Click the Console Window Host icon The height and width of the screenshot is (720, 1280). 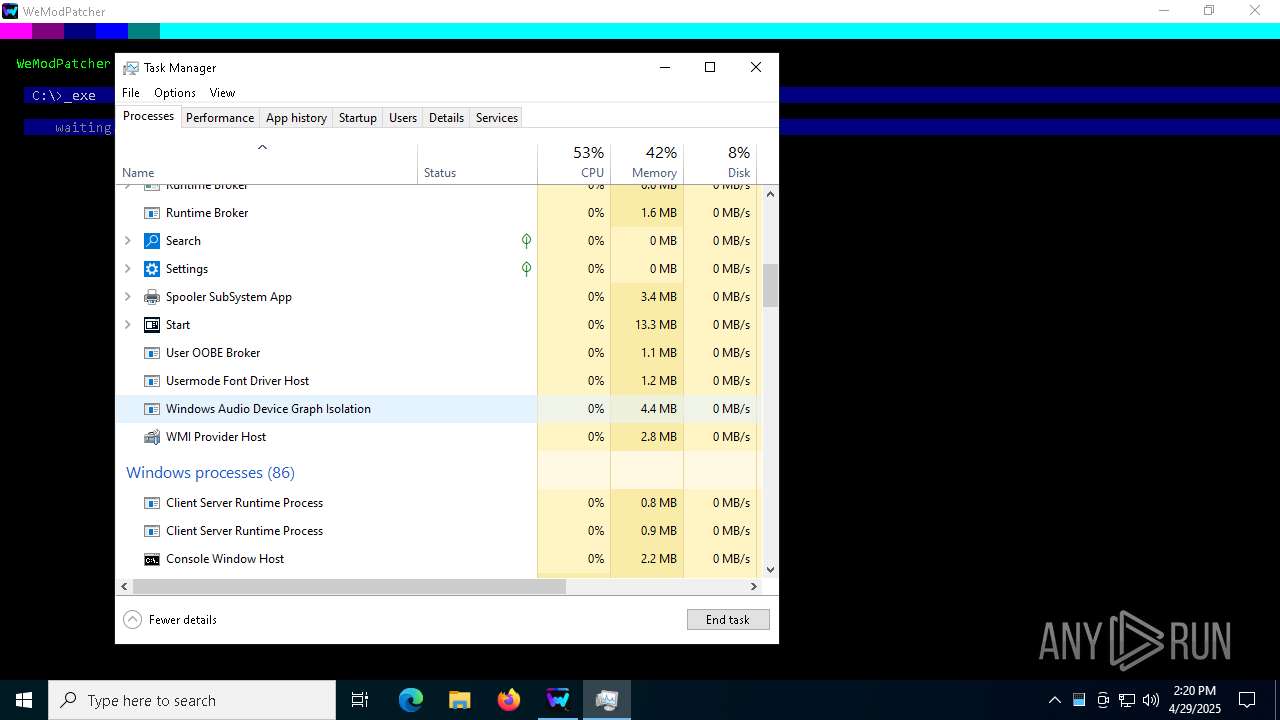152,559
